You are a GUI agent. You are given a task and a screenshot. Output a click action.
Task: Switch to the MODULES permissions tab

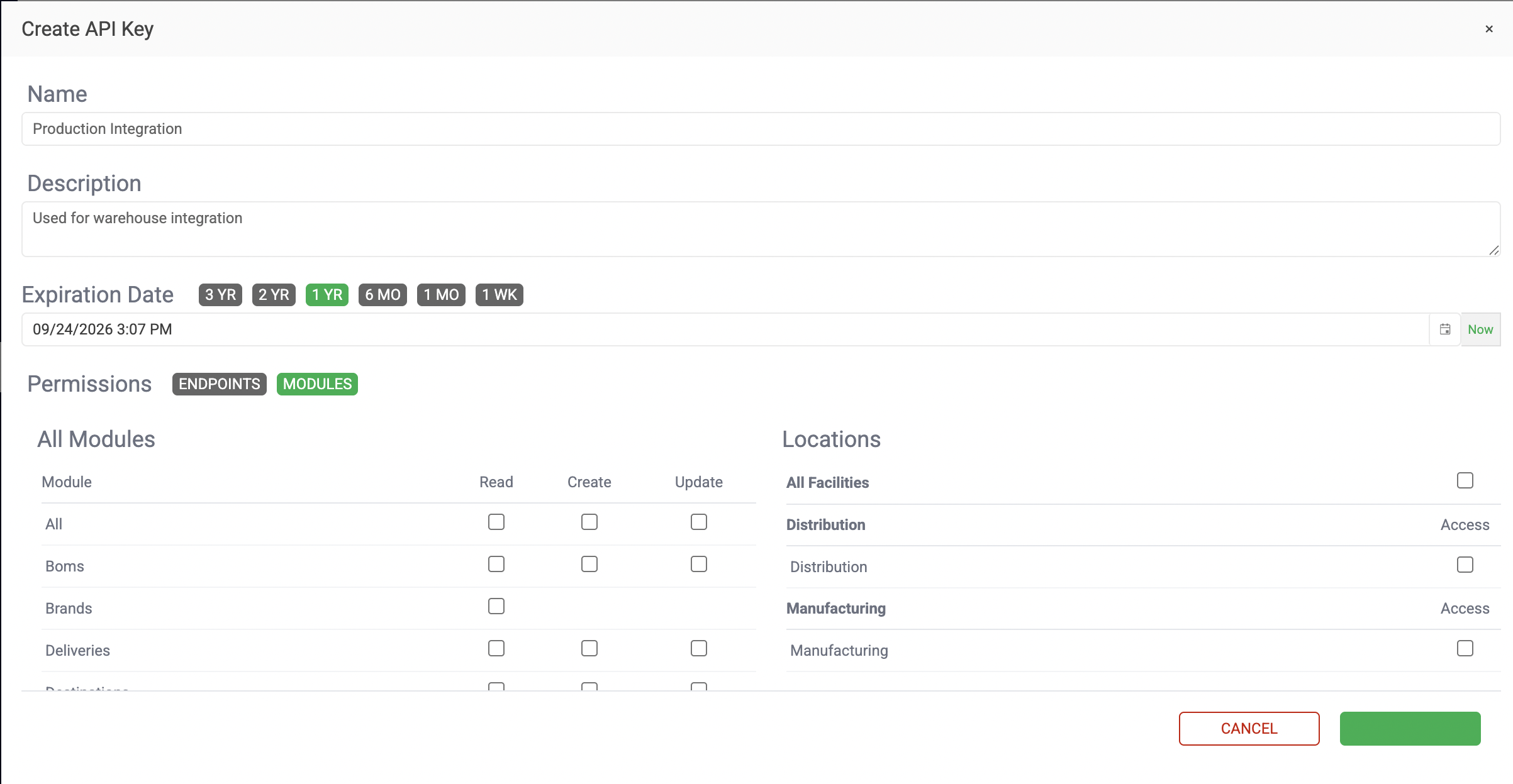[317, 384]
